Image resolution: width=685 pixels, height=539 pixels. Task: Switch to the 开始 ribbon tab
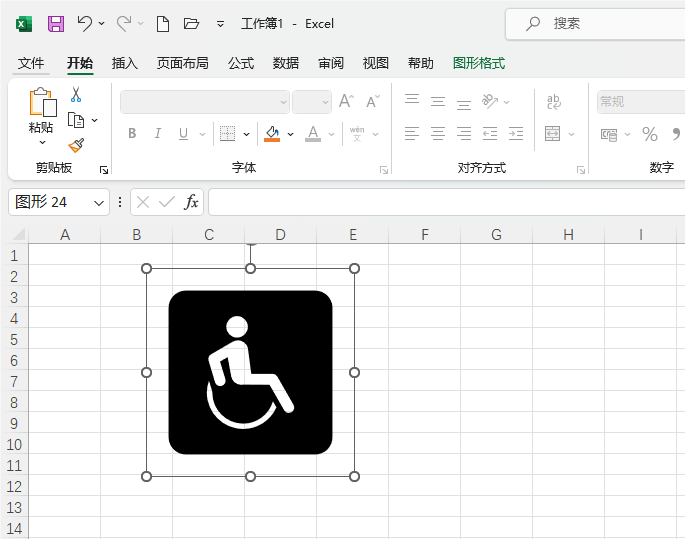pos(80,63)
